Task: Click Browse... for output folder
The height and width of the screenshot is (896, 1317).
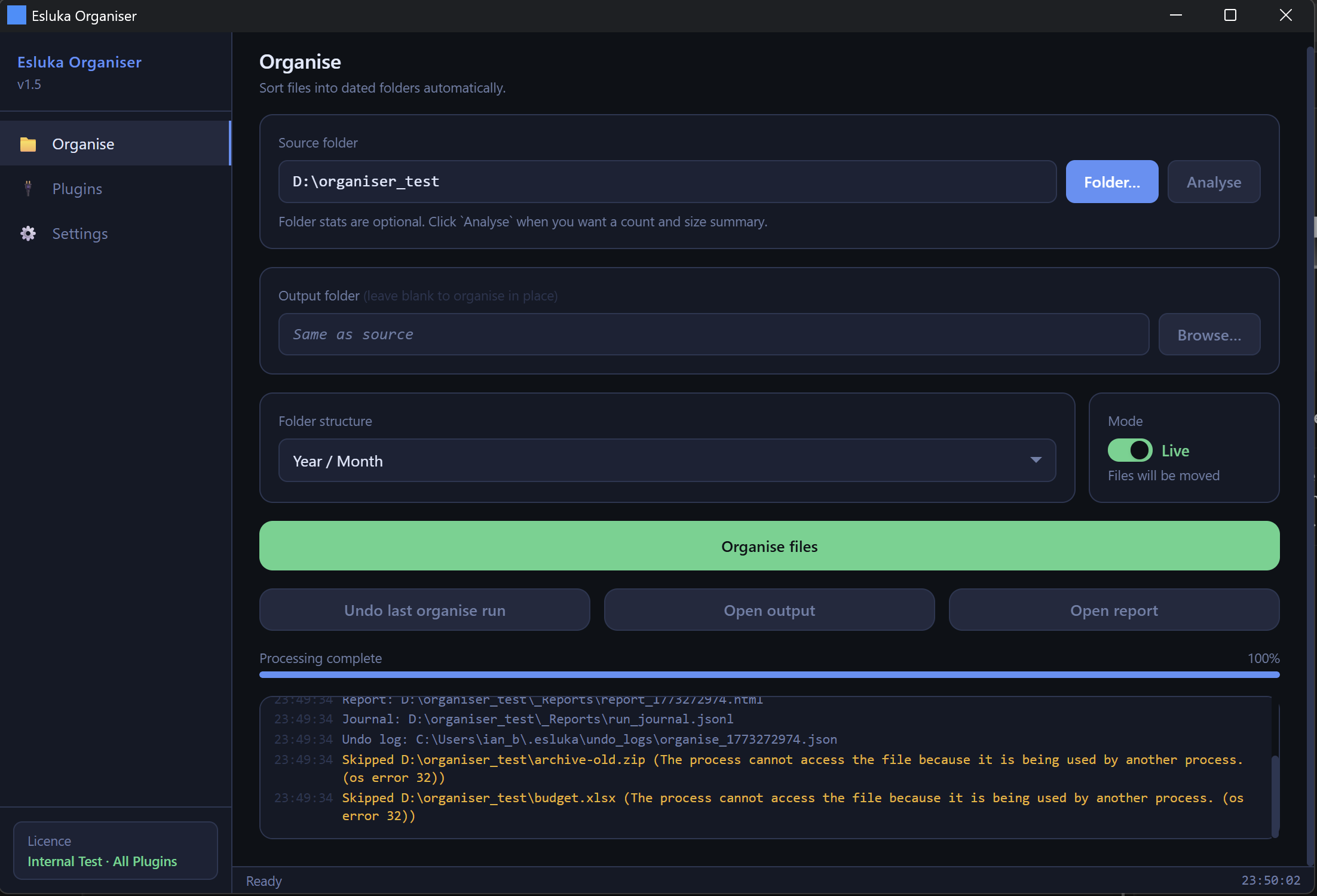Action: coord(1209,335)
